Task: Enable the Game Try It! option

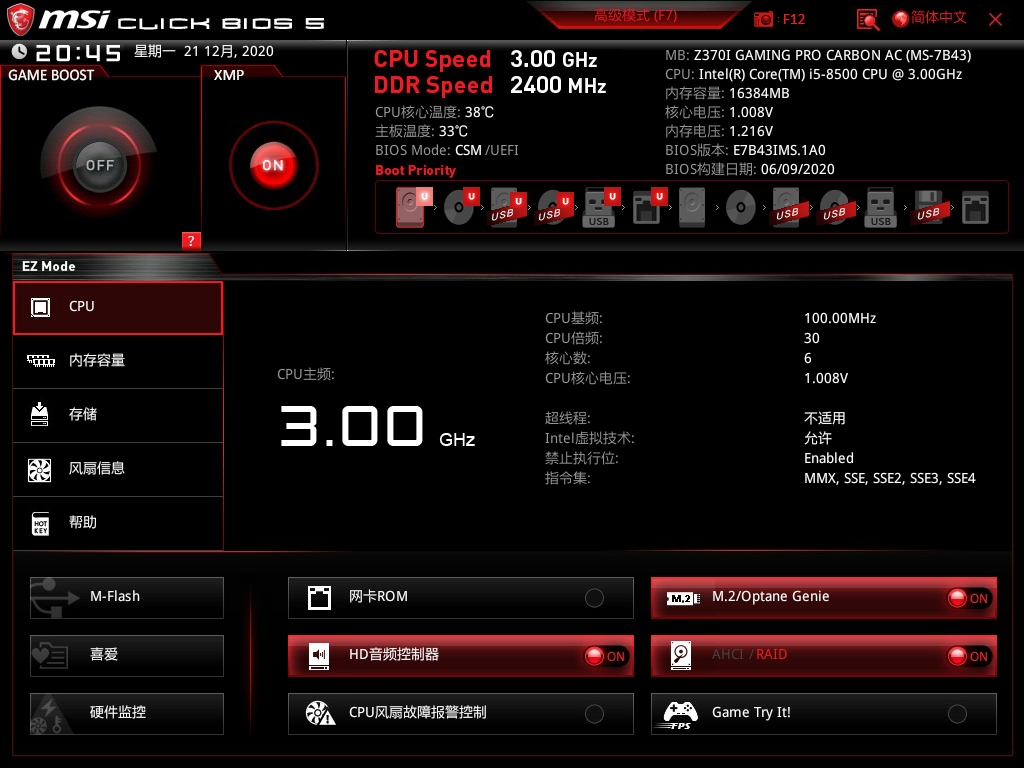Action: point(824,714)
